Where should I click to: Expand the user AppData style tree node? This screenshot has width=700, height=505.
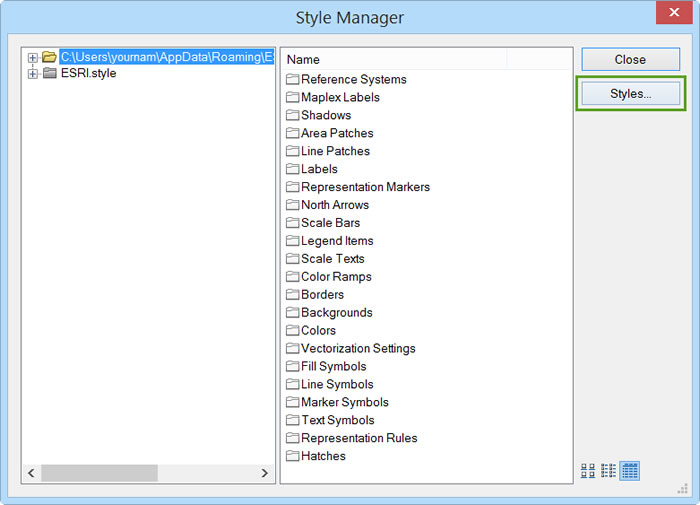33,58
